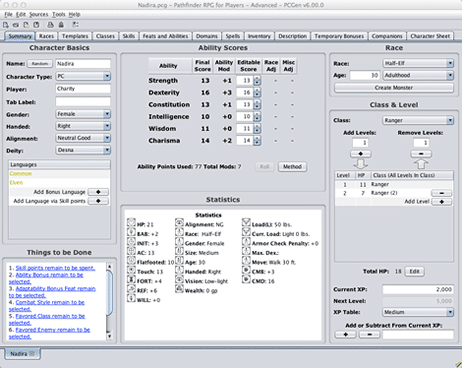Open the Sources menu
470x374 pixels.
[39, 14]
